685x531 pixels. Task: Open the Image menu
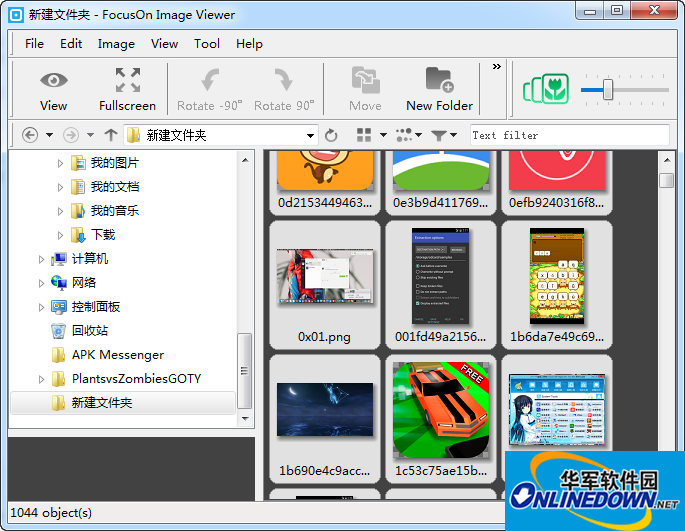[116, 44]
